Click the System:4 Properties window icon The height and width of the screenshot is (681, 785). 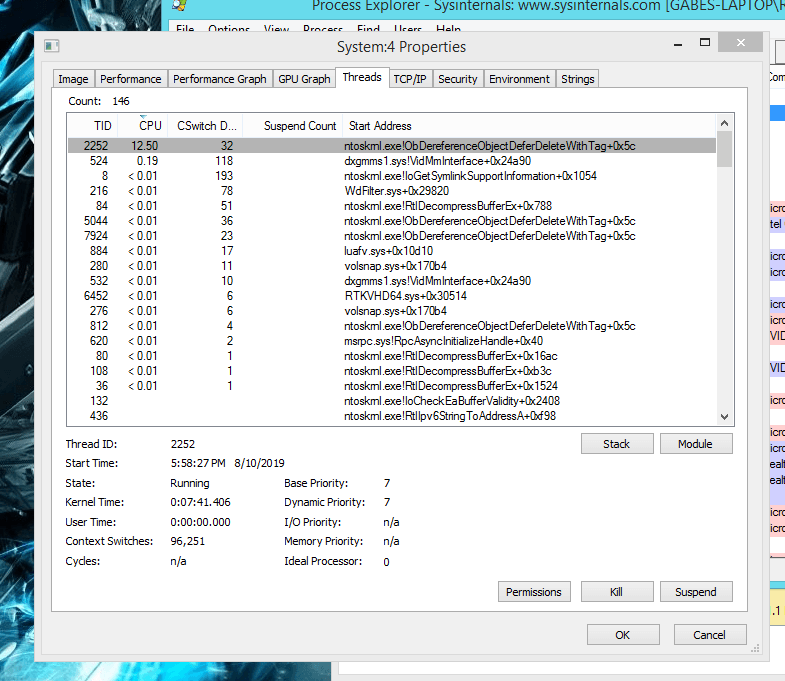pos(52,46)
